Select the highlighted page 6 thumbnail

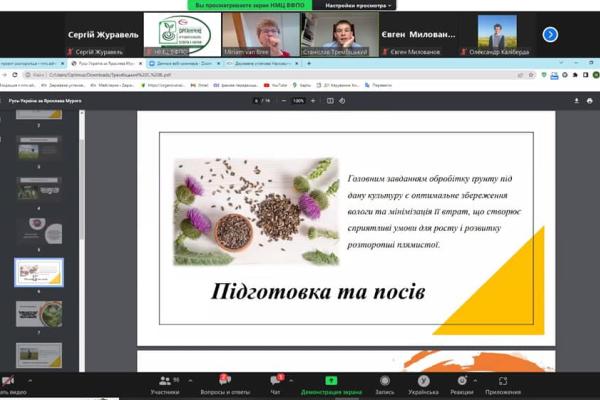39,272
